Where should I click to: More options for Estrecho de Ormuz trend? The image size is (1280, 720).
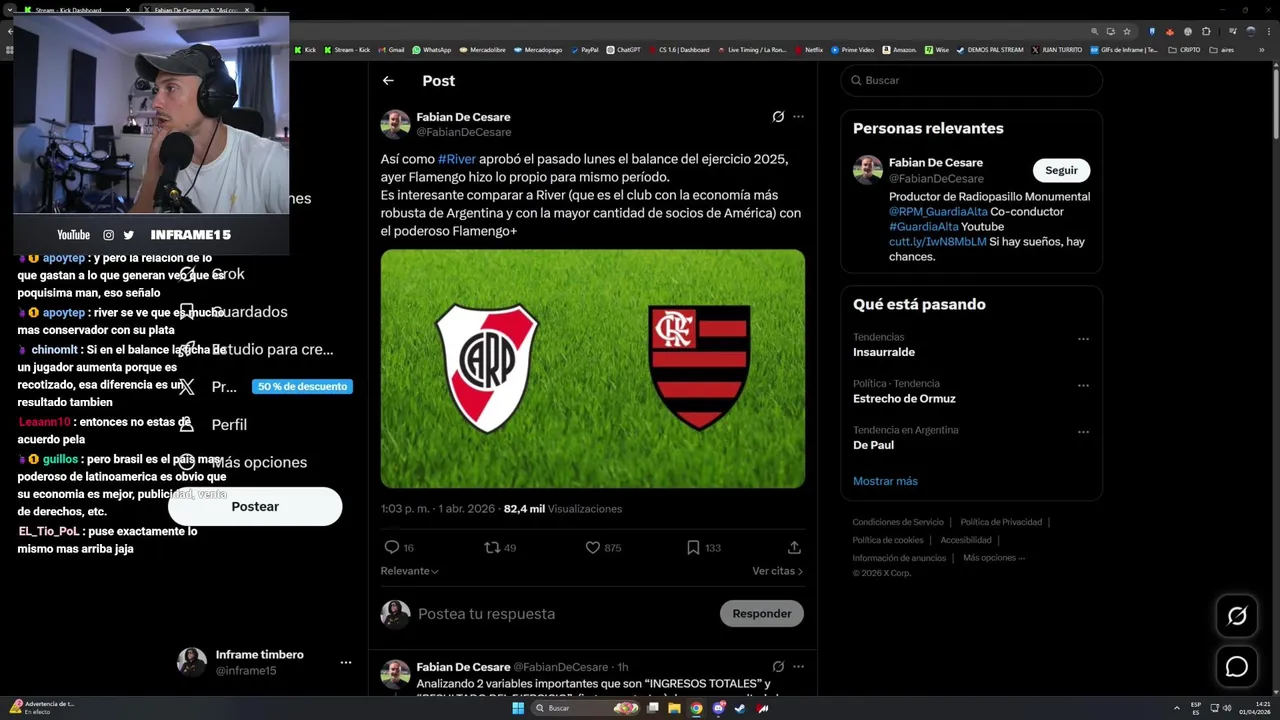[x=1083, y=385]
